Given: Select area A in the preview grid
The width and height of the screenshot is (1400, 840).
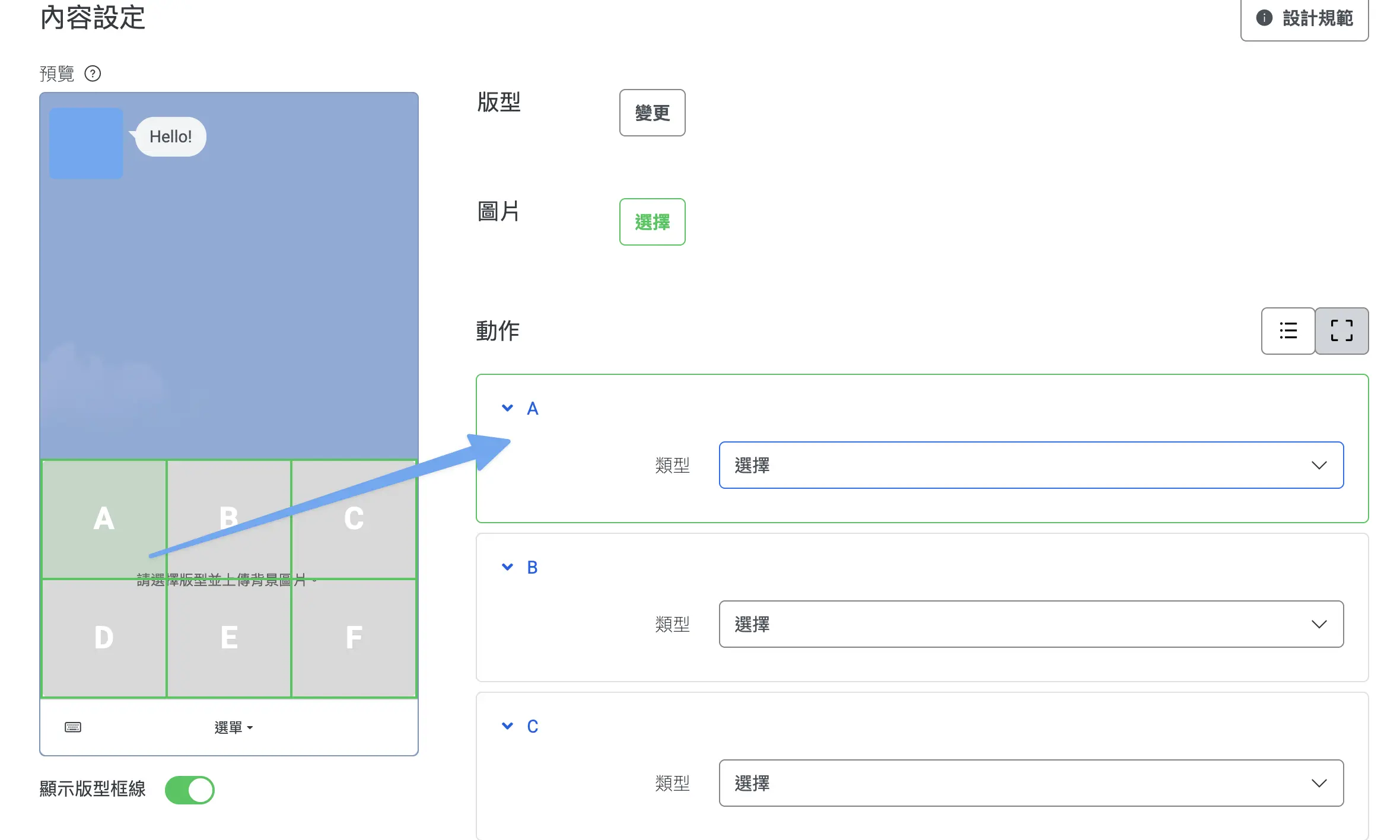Looking at the screenshot, I should (x=104, y=519).
